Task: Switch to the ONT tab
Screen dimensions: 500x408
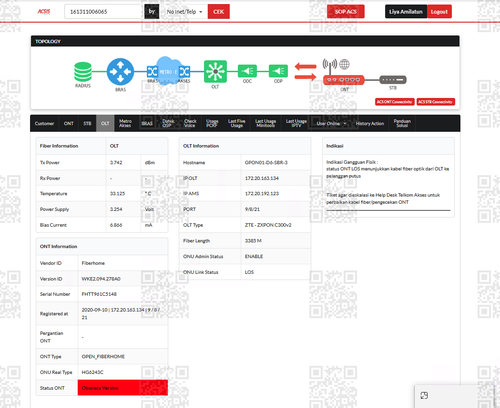Action: point(69,123)
